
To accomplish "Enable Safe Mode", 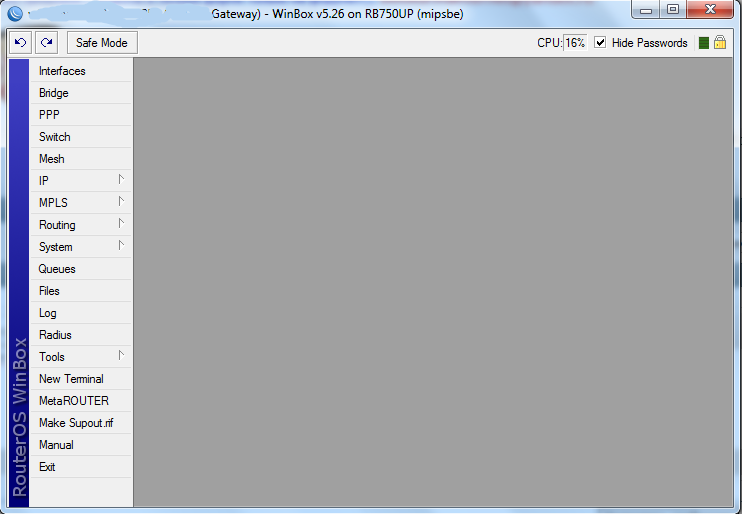I will coord(102,43).
